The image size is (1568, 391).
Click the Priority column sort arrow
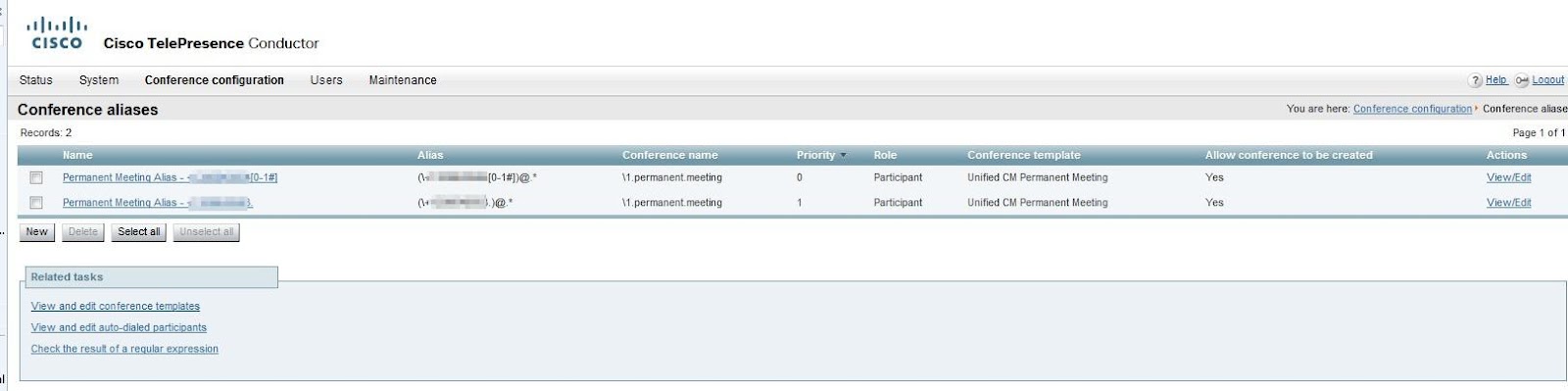843,156
